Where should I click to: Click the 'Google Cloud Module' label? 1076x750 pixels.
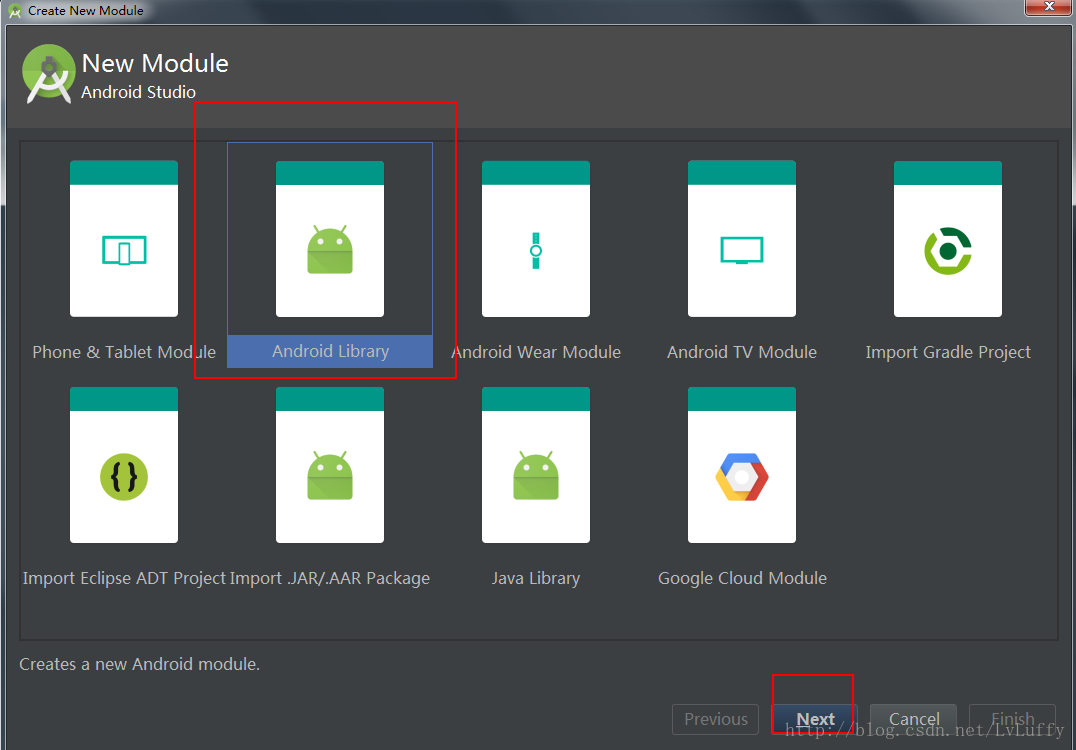pos(742,578)
